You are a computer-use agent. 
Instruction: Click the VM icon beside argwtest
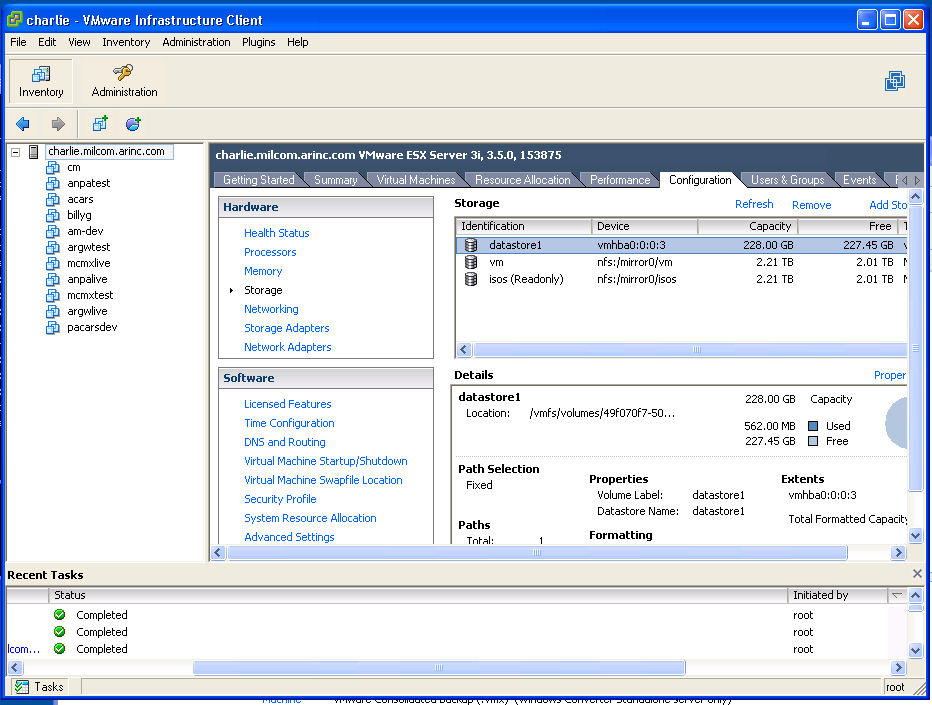coord(53,247)
